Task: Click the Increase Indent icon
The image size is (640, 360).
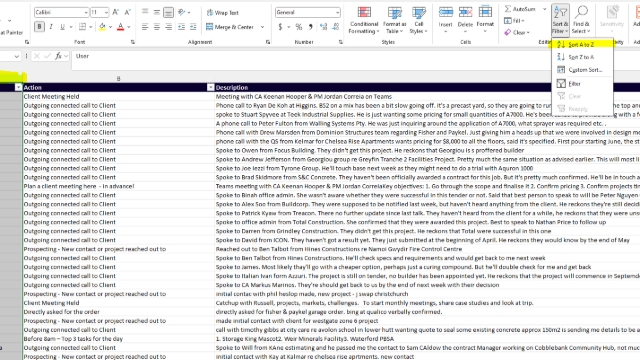Action: (193, 27)
